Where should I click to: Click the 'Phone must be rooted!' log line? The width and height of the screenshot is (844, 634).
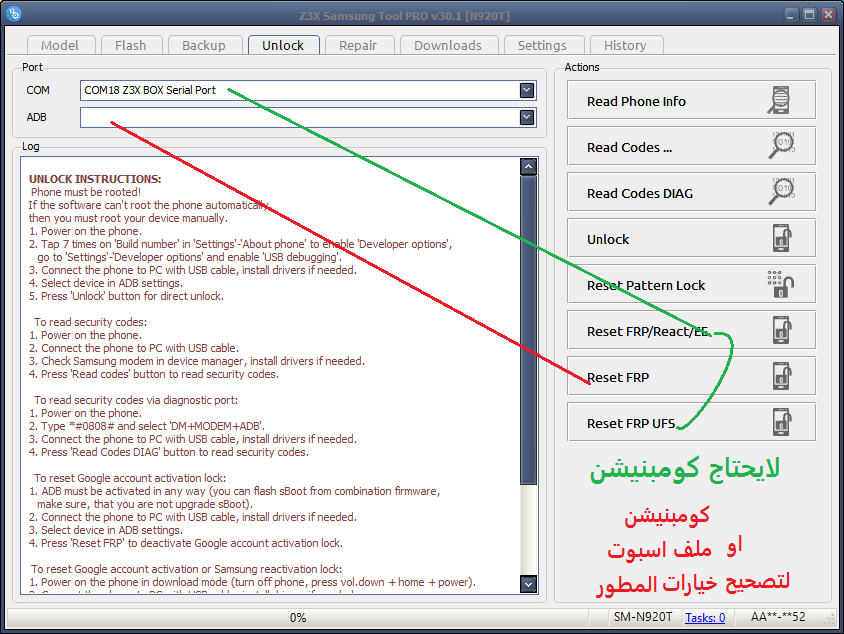point(86,192)
